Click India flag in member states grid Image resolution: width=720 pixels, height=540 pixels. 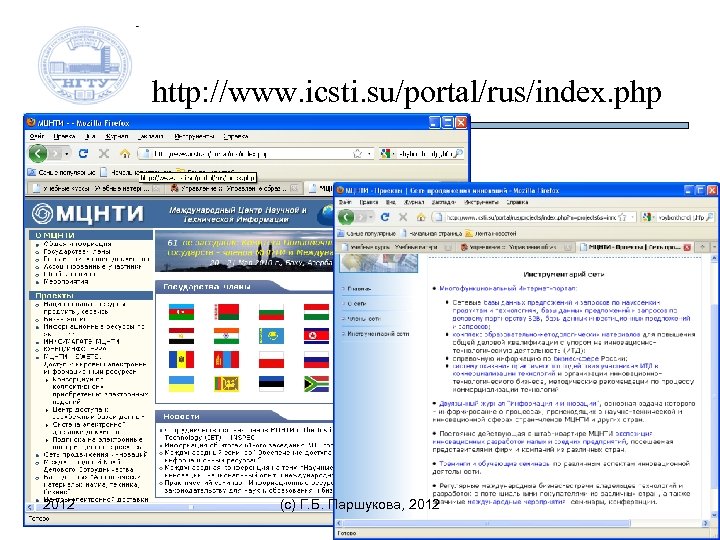point(226,336)
